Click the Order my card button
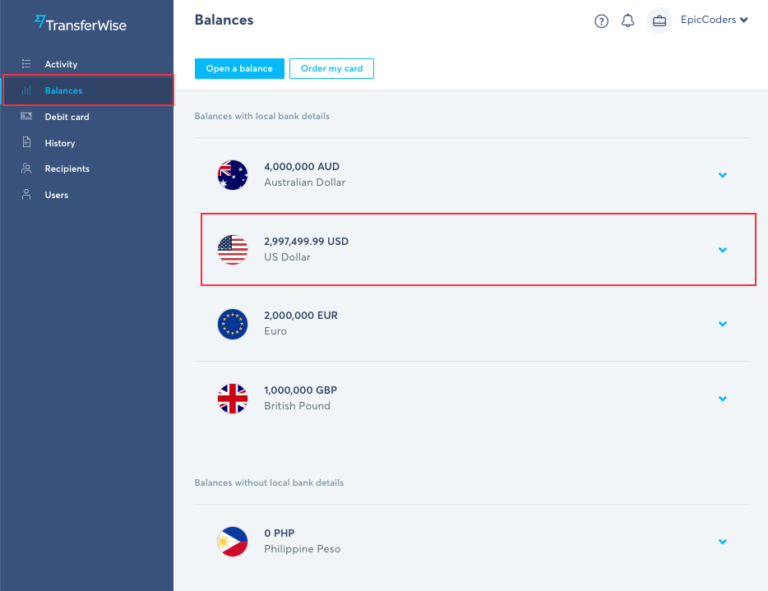 click(332, 69)
